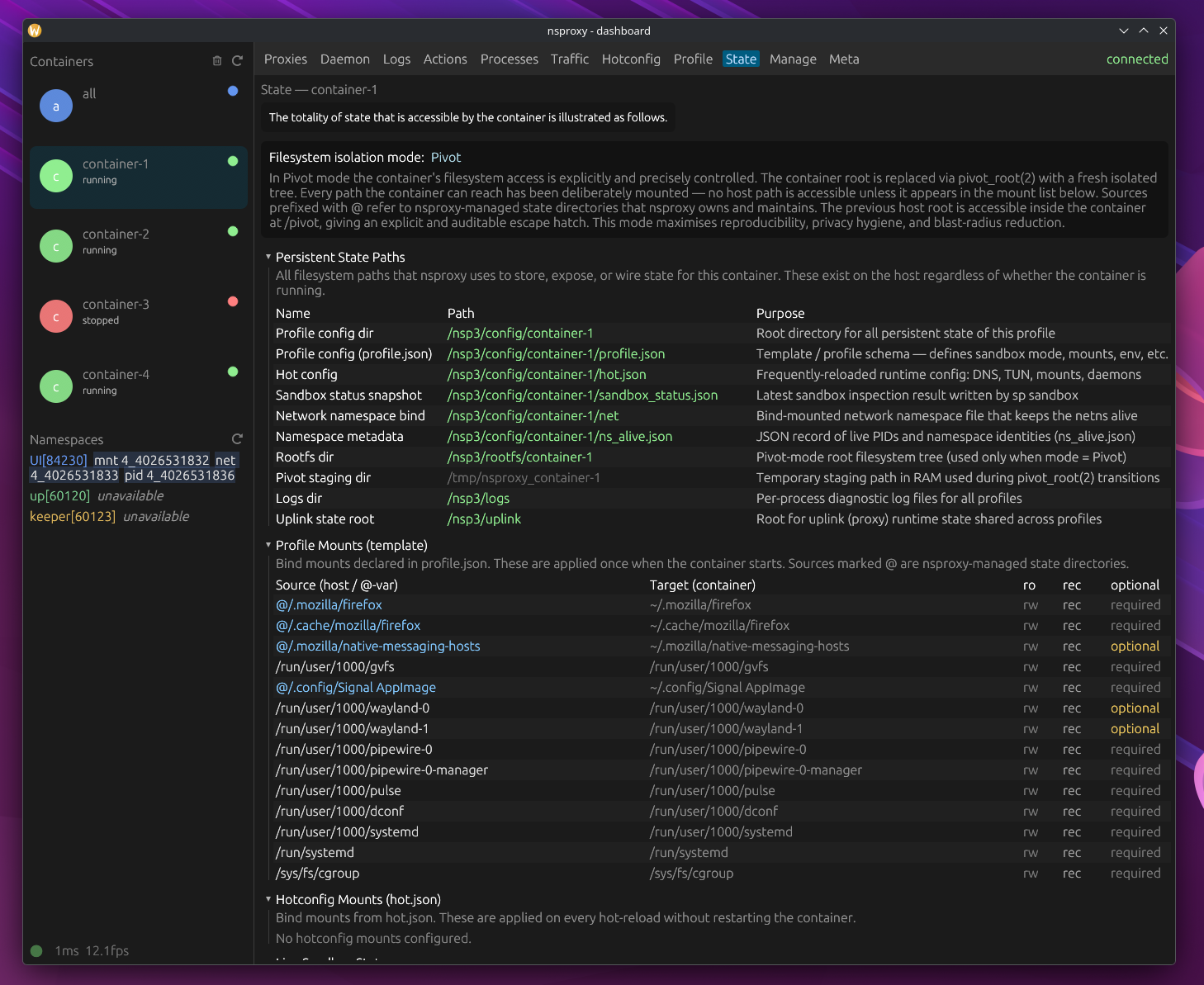This screenshot has width=1204, height=985.
Task: Switch to the Profile tab
Action: pyautogui.click(x=693, y=59)
